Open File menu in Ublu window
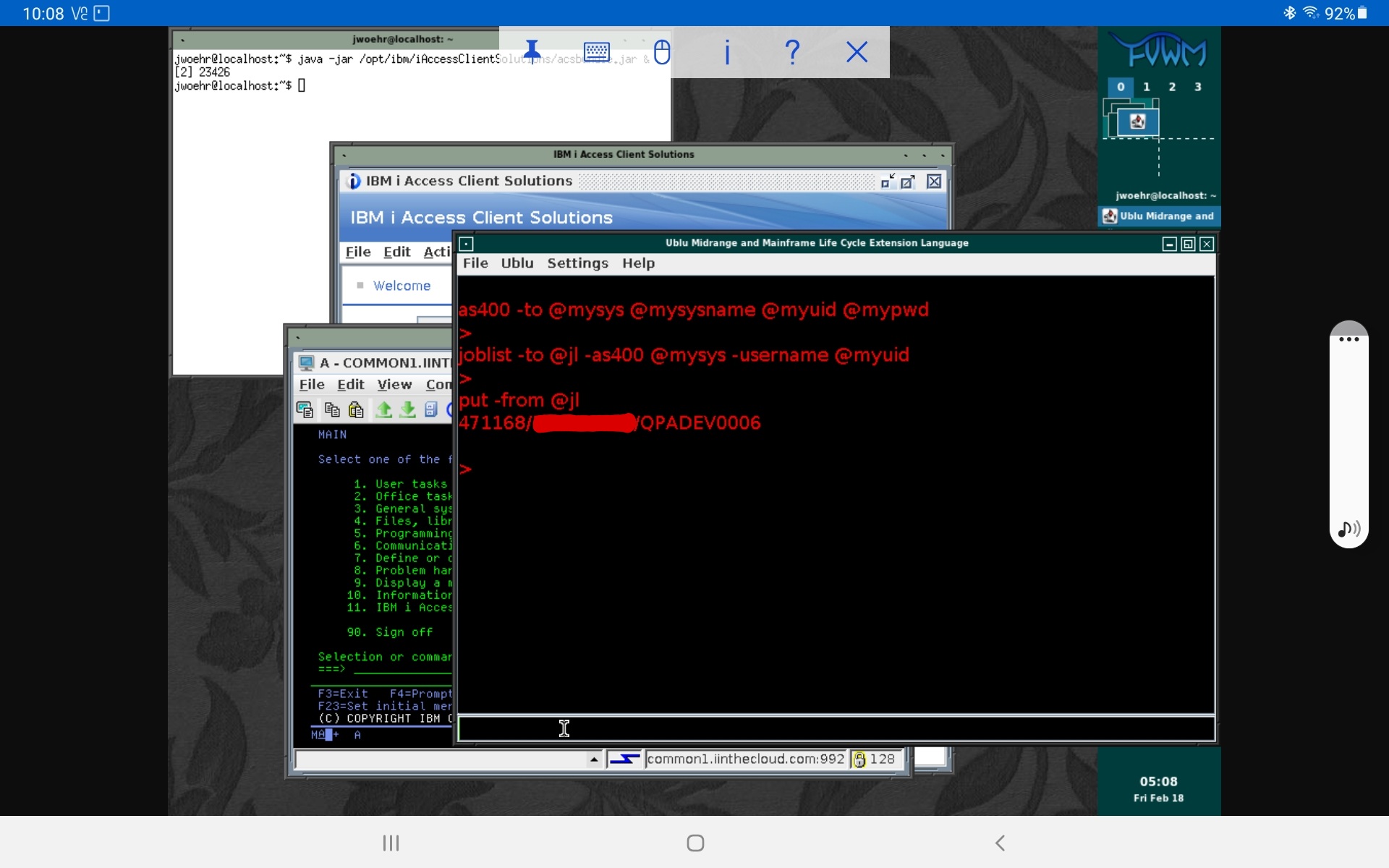The width and height of the screenshot is (1389, 868). (x=475, y=263)
